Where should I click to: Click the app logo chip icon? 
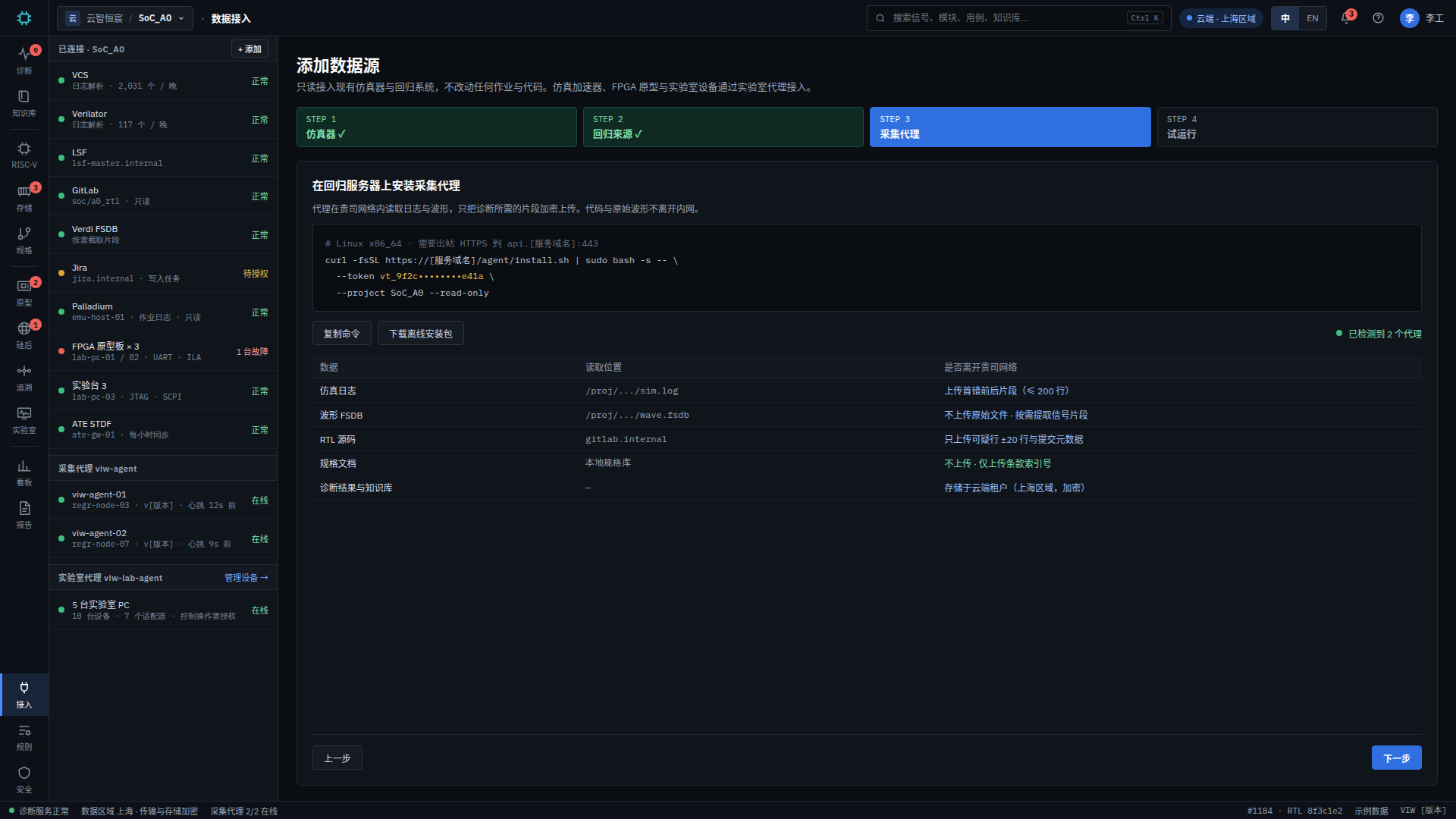coord(24,18)
